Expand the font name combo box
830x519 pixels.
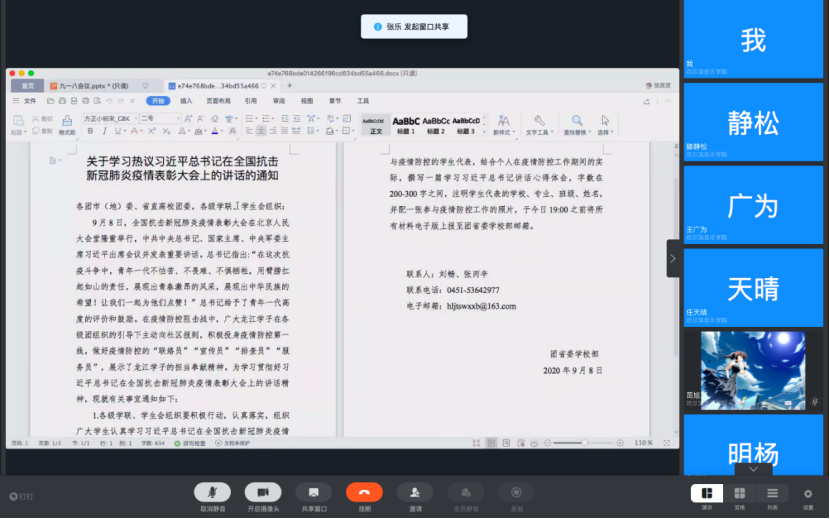131,118
